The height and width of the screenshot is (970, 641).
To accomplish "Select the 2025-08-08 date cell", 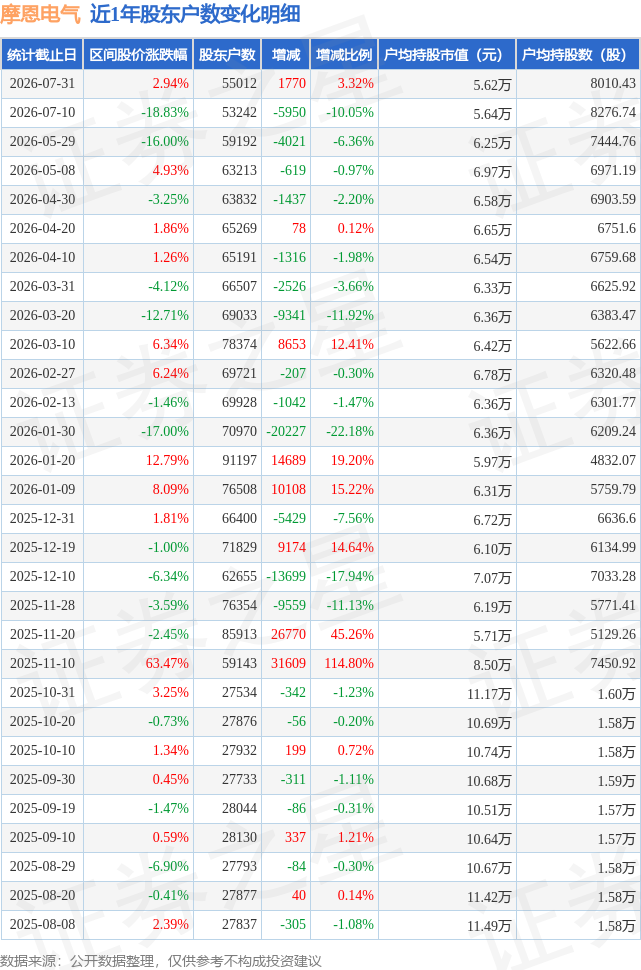I will click(42, 924).
